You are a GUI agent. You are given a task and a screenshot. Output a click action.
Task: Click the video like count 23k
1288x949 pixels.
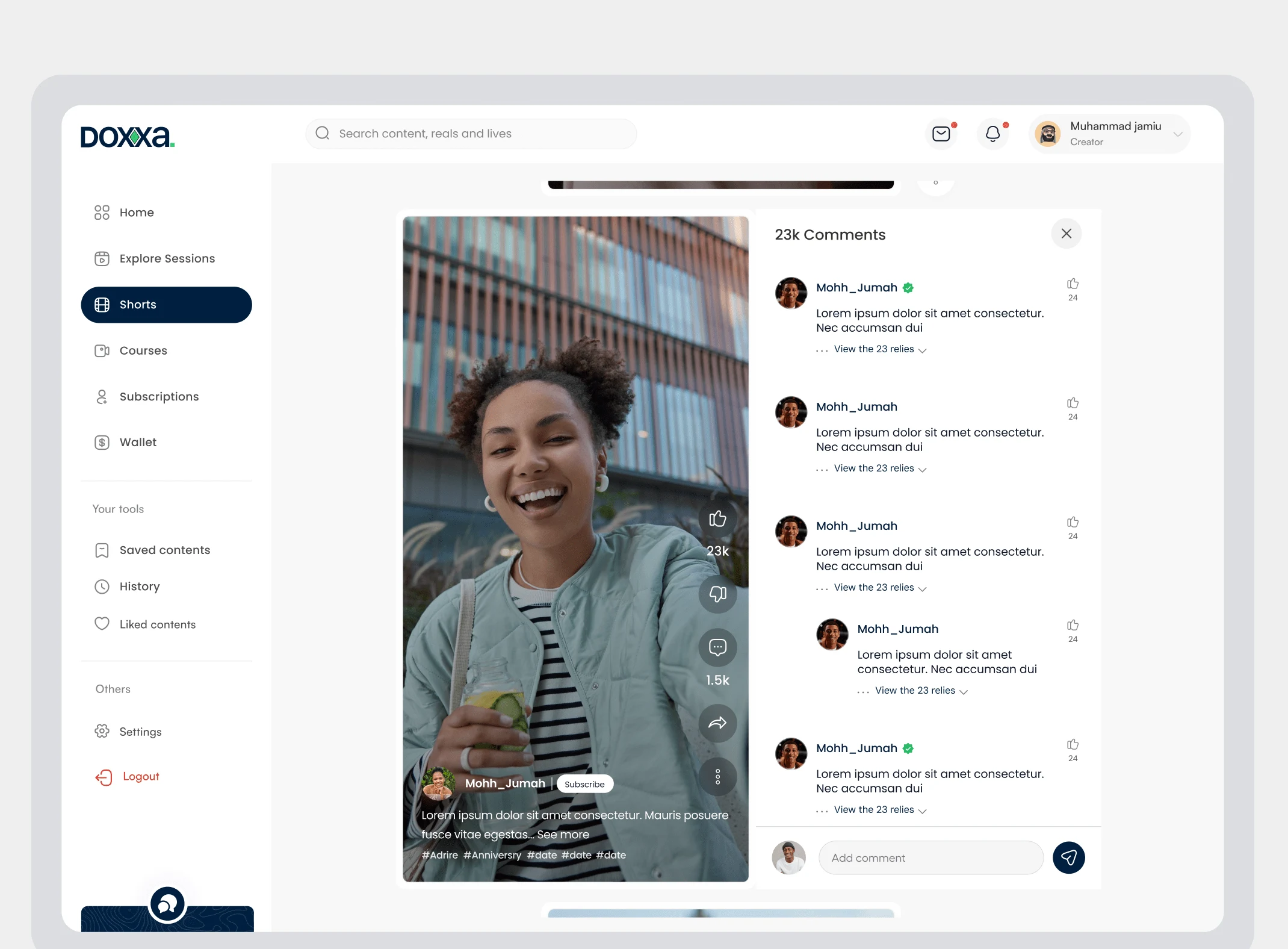pyautogui.click(x=717, y=551)
